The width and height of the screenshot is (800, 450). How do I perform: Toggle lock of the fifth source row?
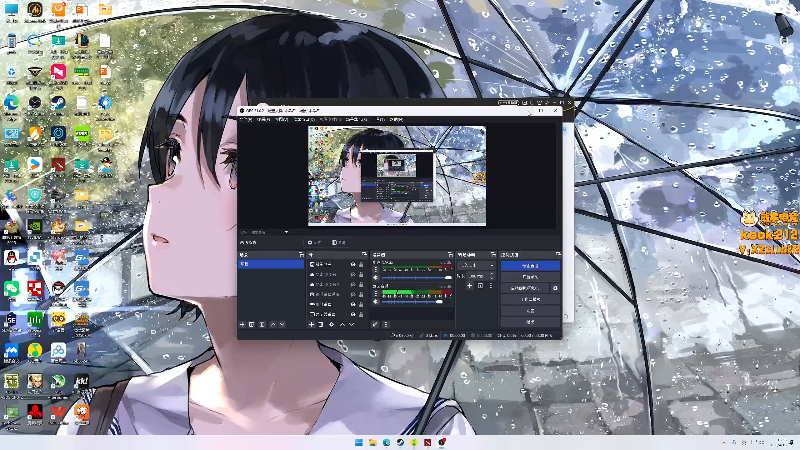(x=361, y=304)
